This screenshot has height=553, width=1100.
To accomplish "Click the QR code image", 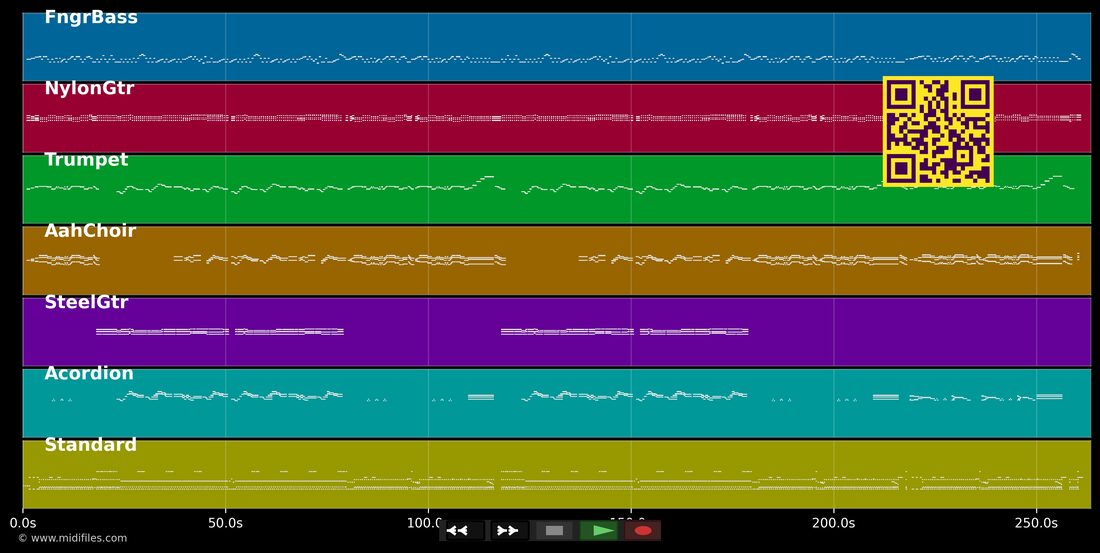I will point(938,131).
